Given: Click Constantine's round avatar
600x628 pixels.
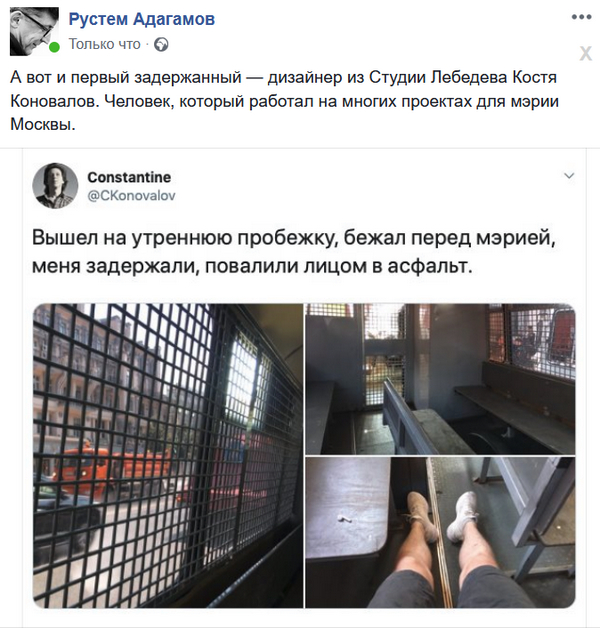Looking at the screenshot, I should click(x=55, y=185).
